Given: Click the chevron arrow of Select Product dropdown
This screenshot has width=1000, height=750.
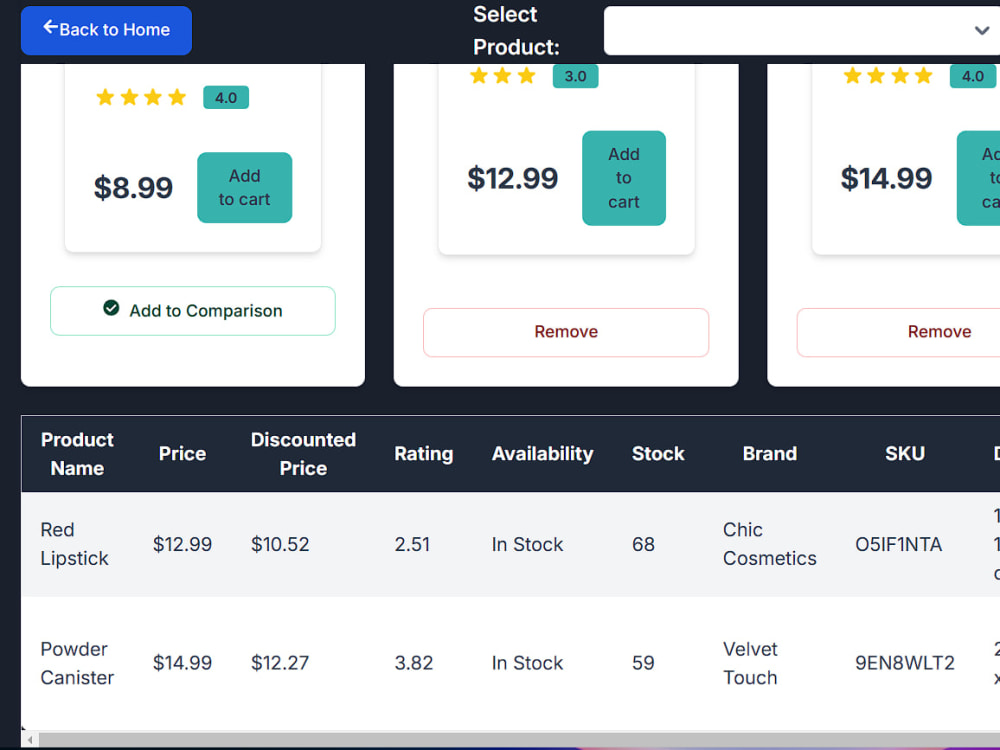Looking at the screenshot, I should pyautogui.click(x=982, y=30).
